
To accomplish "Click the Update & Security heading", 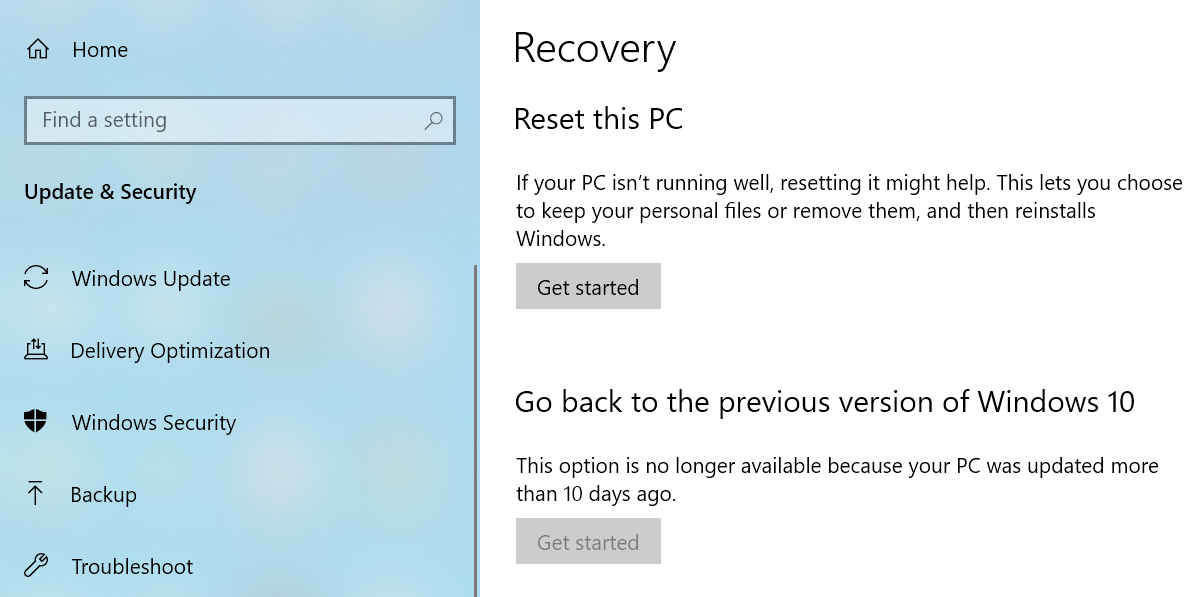I will click(110, 192).
